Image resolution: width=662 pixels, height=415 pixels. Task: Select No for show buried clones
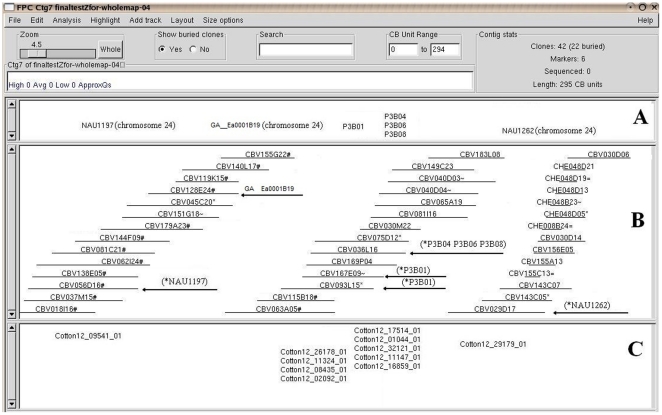[193, 49]
